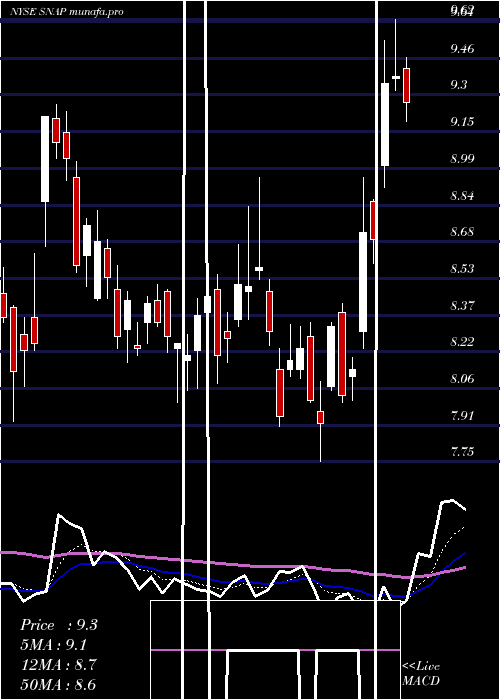Select the 7.91 price axis label
This screenshot has width=500, height=700.
462,416
